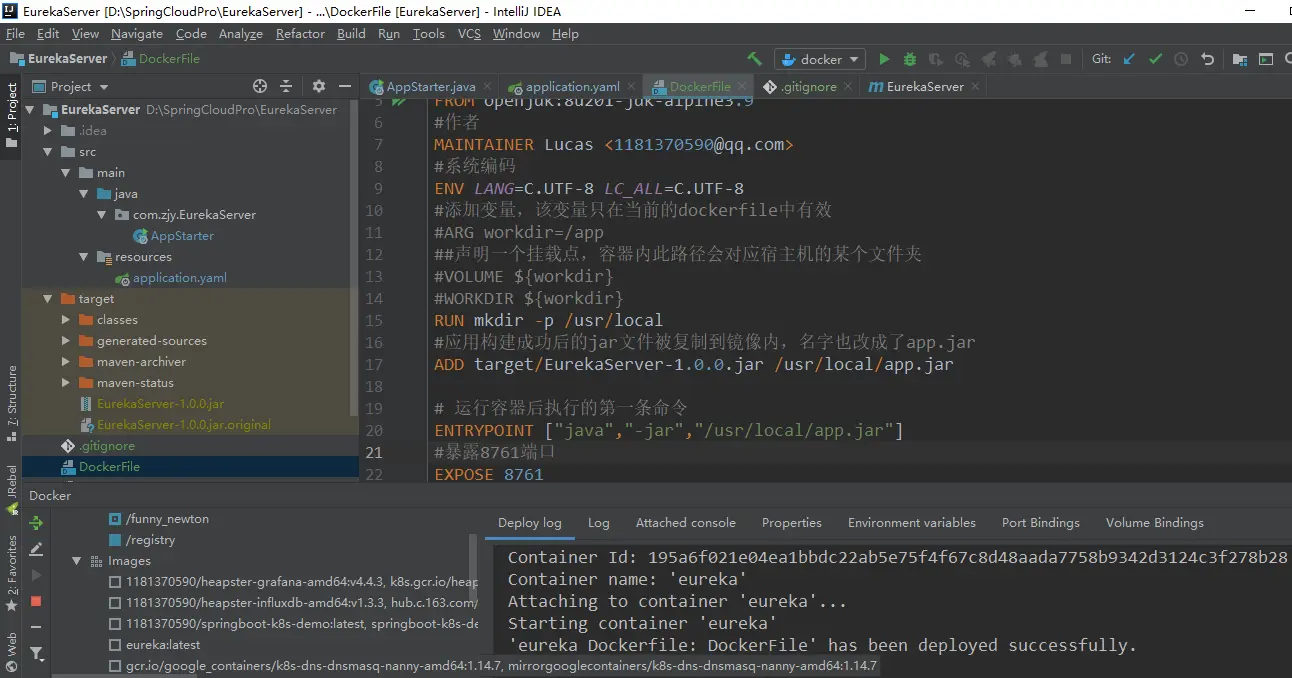Click the Run Anything icon
The height and width of the screenshot is (678, 1292).
click(1266, 59)
